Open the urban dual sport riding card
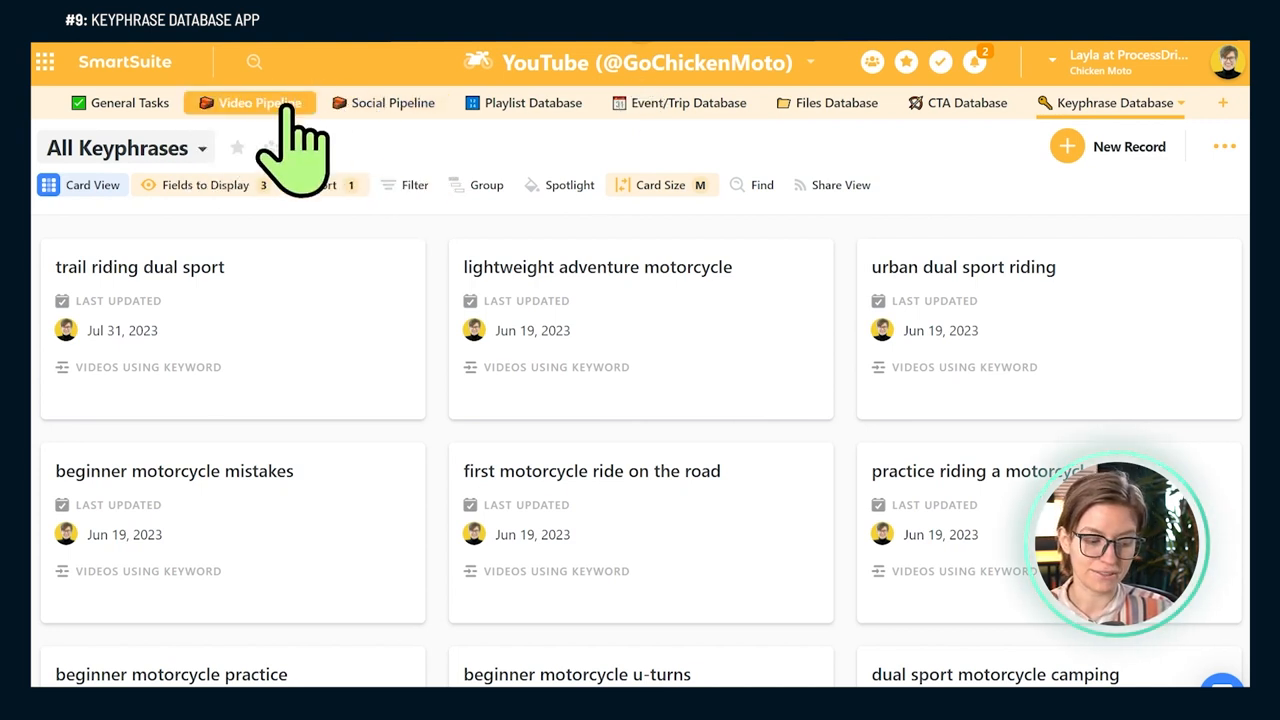1280x720 pixels. (1049, 328)
